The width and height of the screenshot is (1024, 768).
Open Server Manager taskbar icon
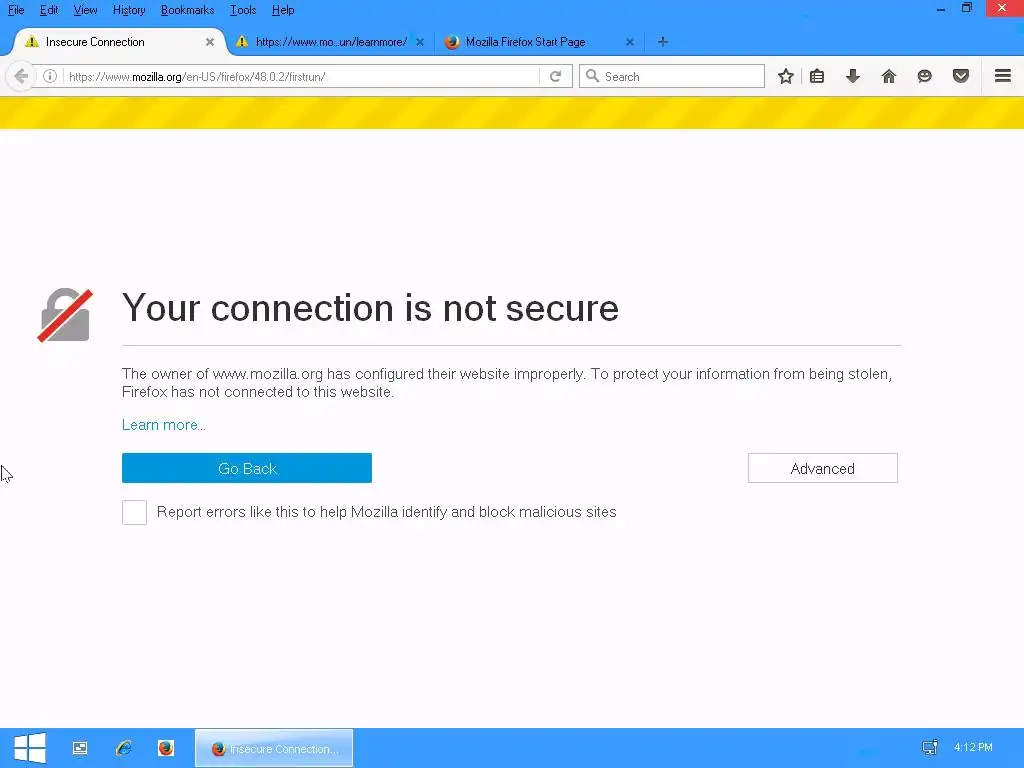coord(80,748)
